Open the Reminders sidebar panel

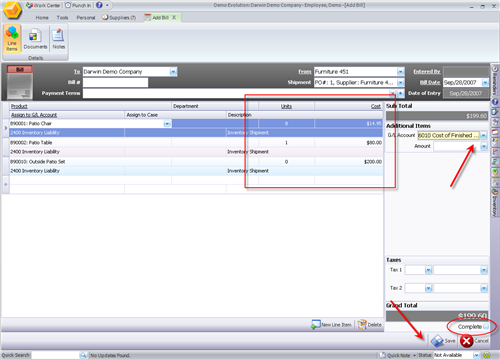[495, 80]
